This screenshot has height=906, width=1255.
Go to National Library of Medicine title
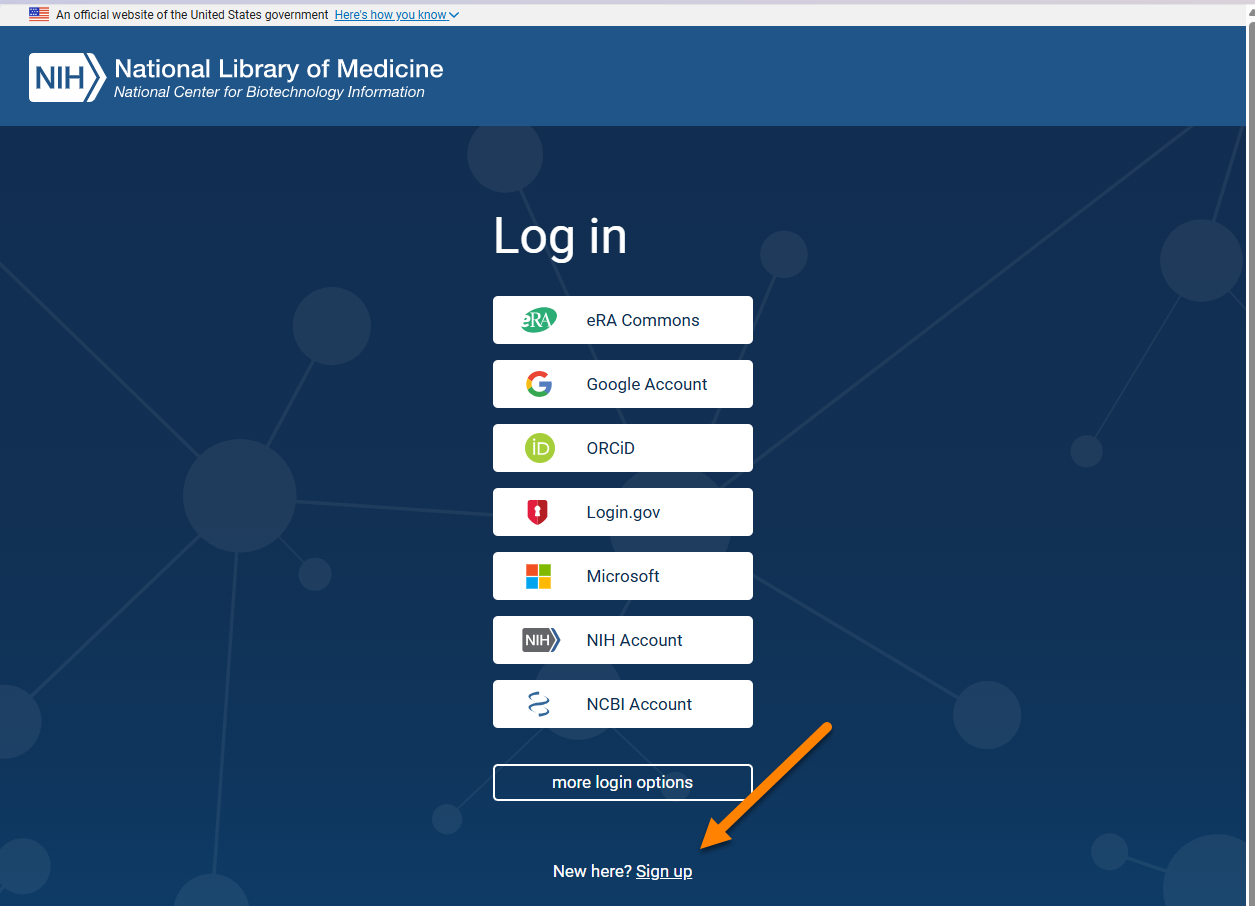pyautogui.click(x=278, y=69)
